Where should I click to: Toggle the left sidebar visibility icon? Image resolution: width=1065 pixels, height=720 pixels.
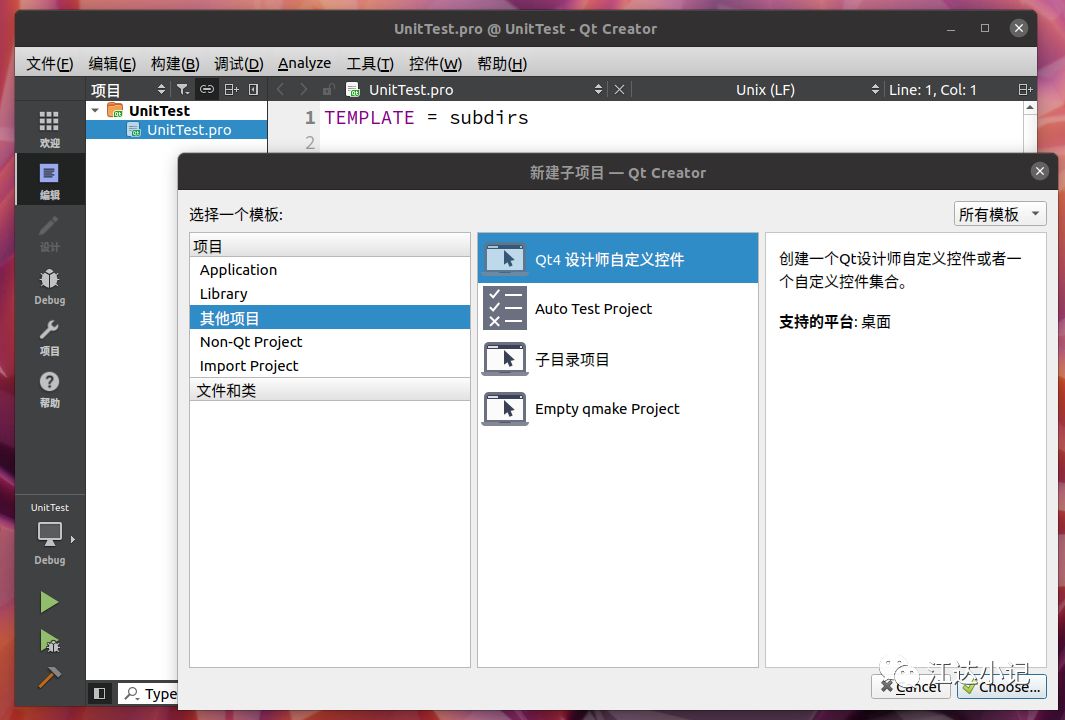pos(100,693)
